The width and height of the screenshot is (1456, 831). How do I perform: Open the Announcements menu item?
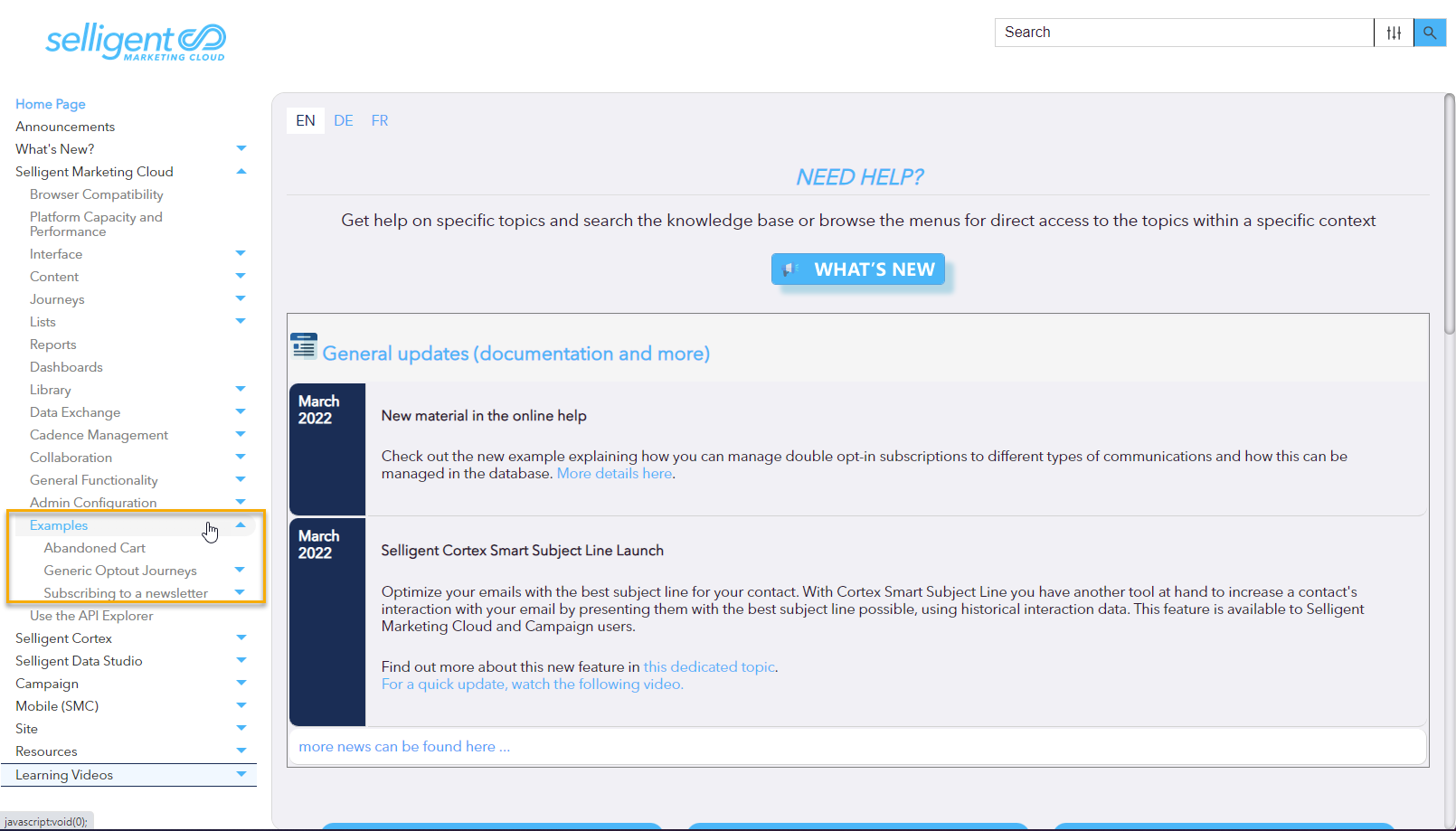click(65, 127)
